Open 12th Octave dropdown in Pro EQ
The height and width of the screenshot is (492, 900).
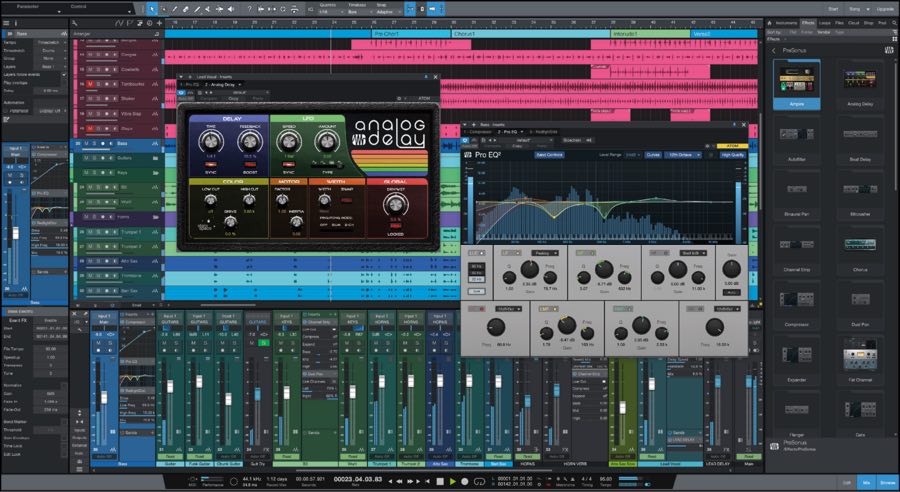682,155
